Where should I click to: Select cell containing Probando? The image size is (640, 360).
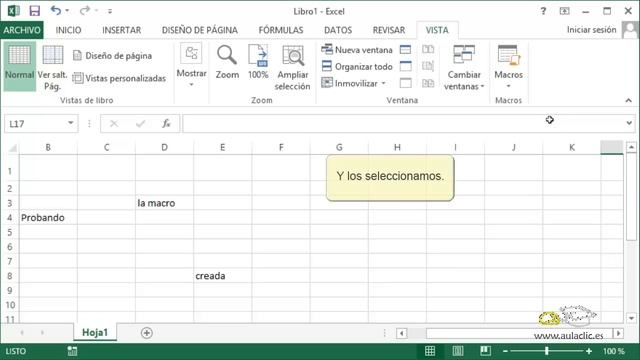tap(48, 218)
